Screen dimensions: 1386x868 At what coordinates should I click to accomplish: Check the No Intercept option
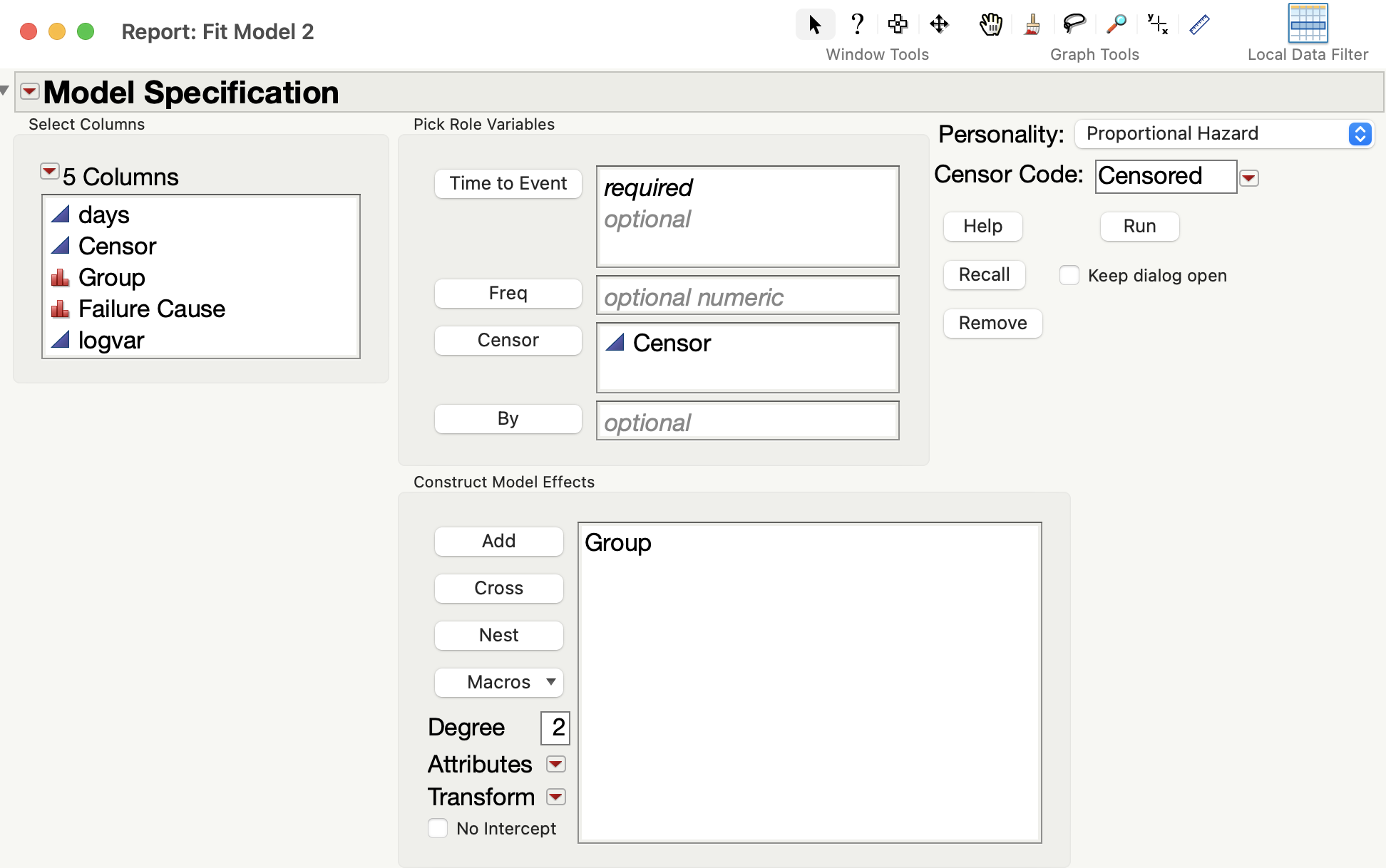tap(438, 828)
